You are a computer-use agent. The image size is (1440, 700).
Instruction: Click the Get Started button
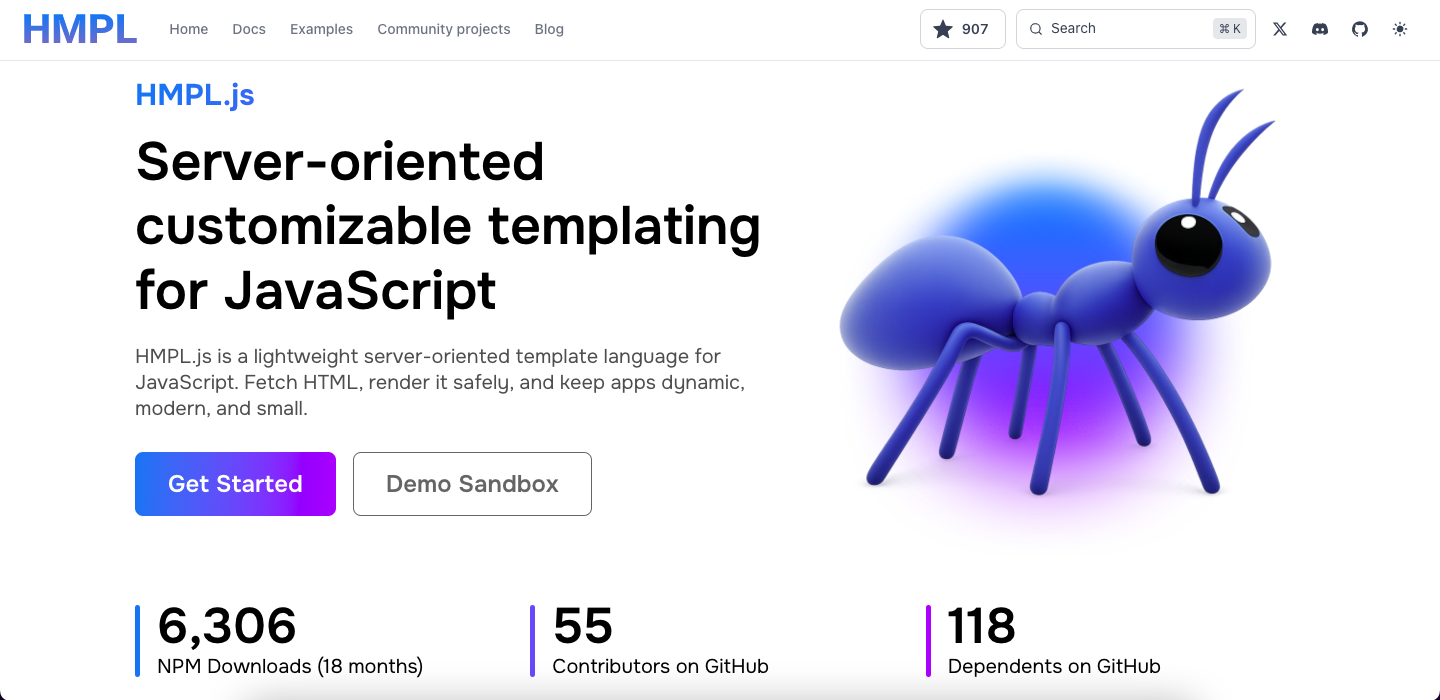pos(235,484)
